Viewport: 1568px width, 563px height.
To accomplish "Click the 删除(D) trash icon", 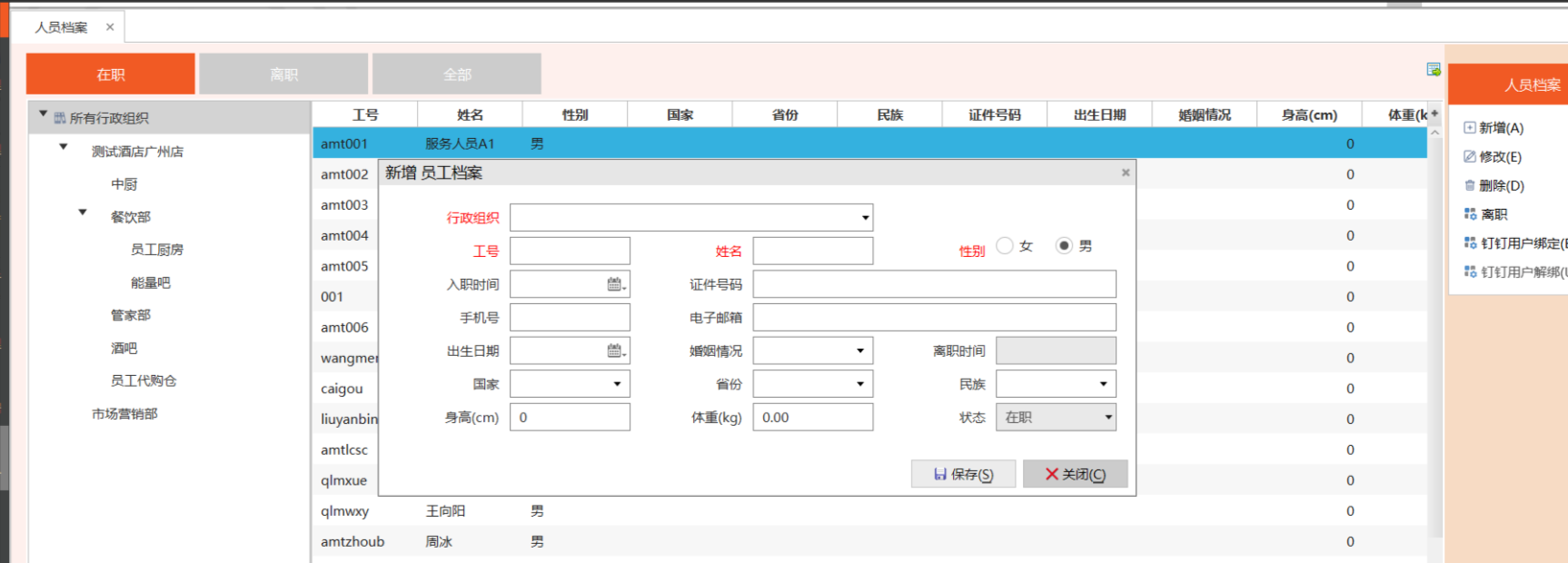I will 1469,186.
